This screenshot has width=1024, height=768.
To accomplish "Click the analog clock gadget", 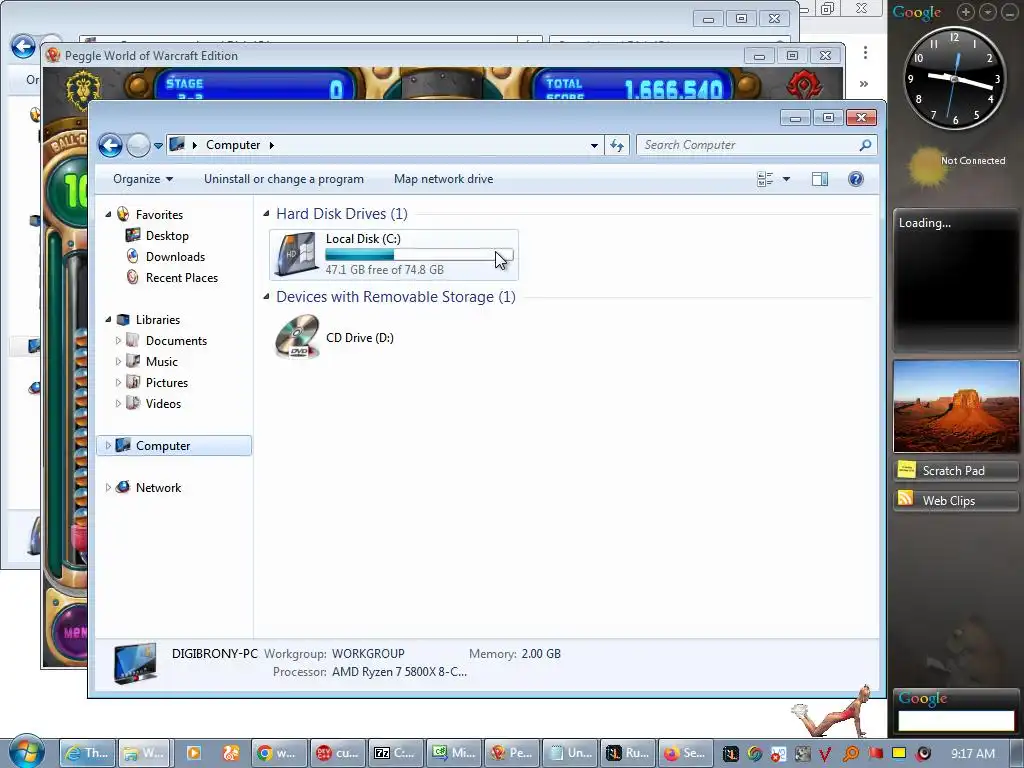I will click(x=954, y=78).
